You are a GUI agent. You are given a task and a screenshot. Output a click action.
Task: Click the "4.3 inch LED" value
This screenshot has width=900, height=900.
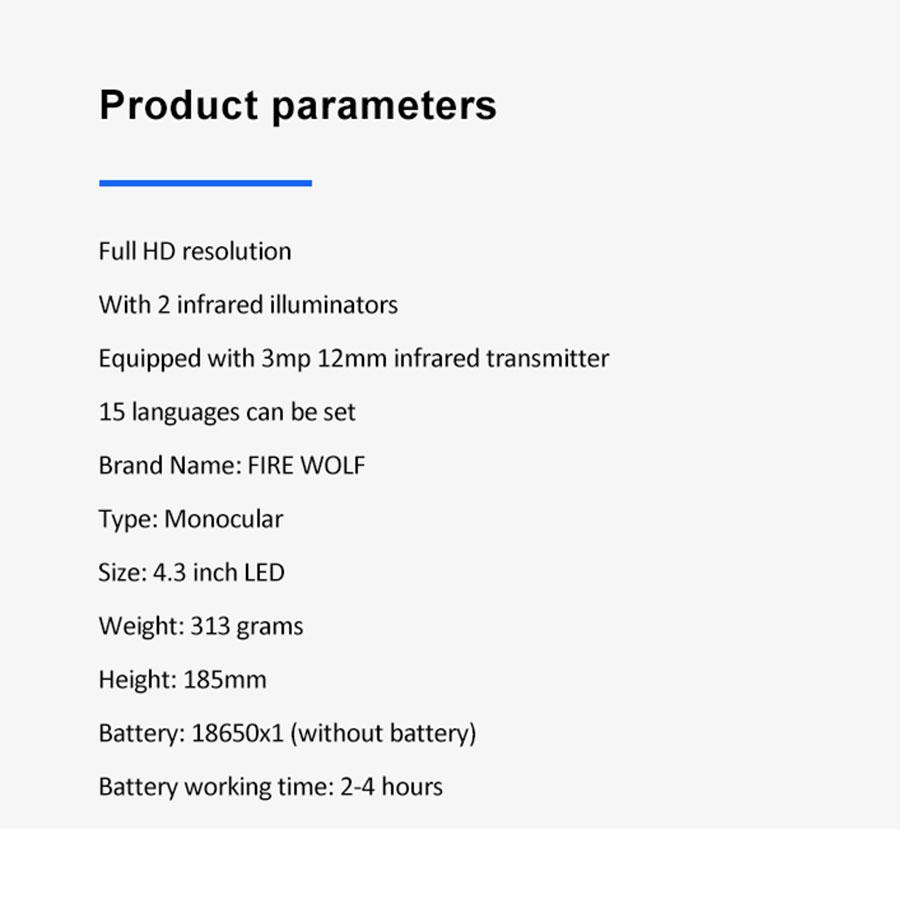coord(219,573)
